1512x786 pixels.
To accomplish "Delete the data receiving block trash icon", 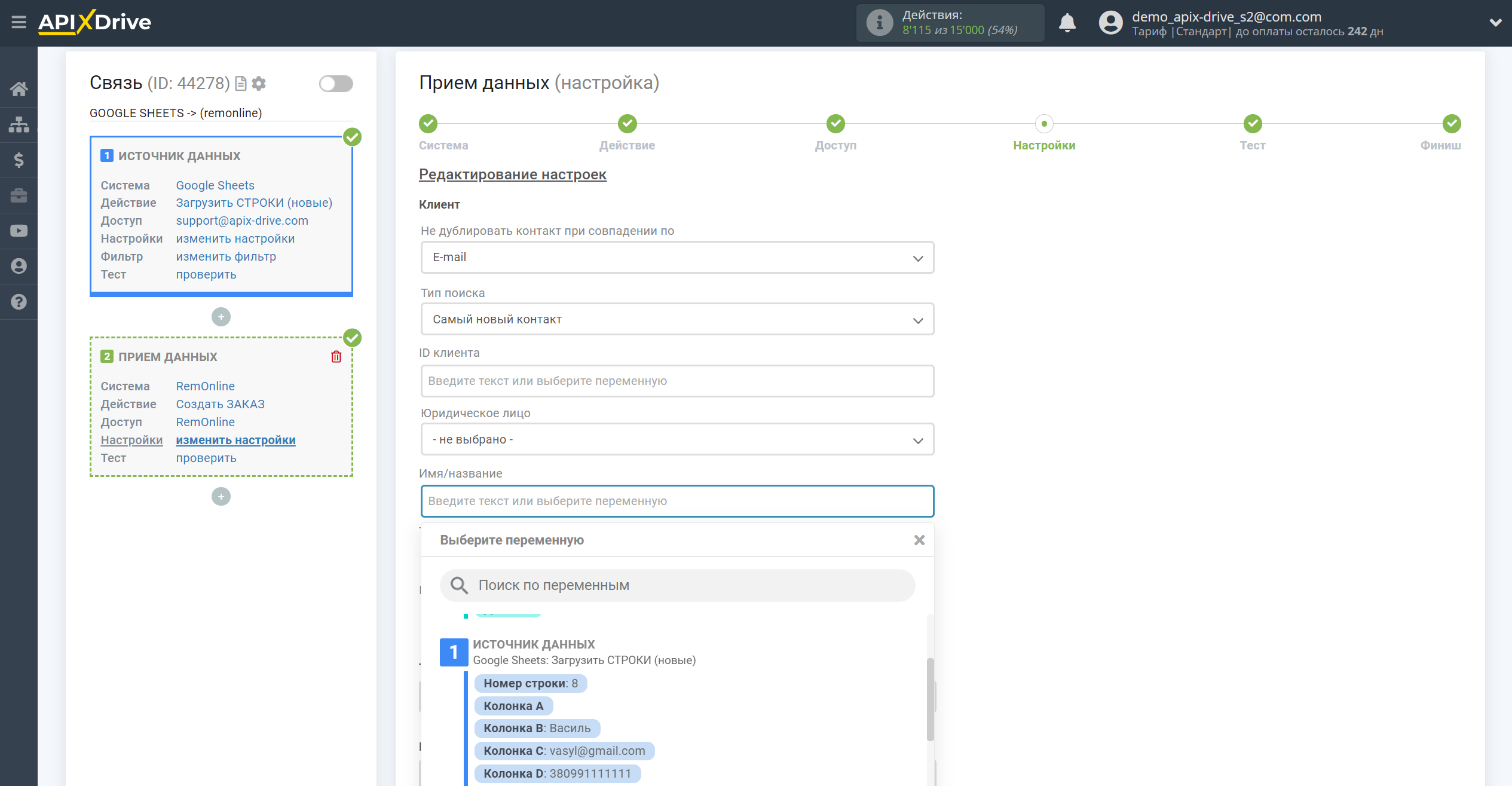I will [336, 357].
